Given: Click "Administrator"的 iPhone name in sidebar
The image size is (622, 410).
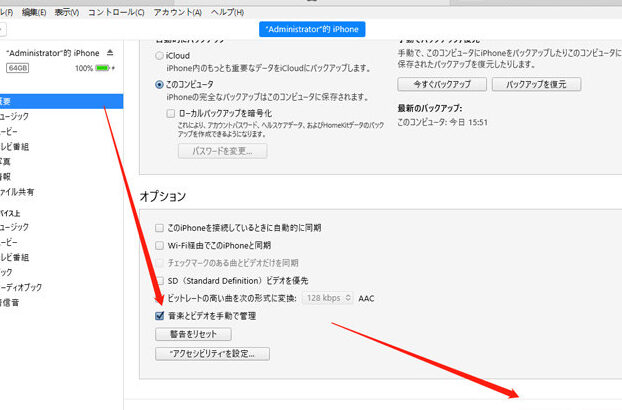Looking at the screenshot, I should pyautogui.click(x=53, y=53).
